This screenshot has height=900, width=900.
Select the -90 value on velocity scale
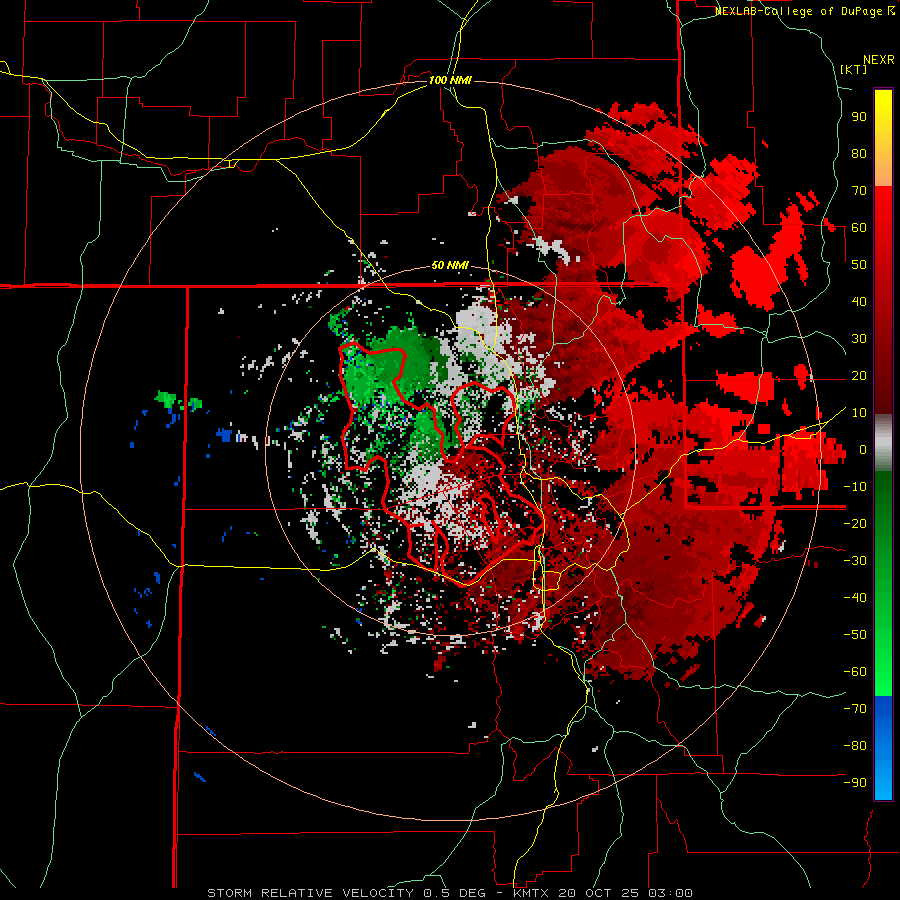coord(855,783)
